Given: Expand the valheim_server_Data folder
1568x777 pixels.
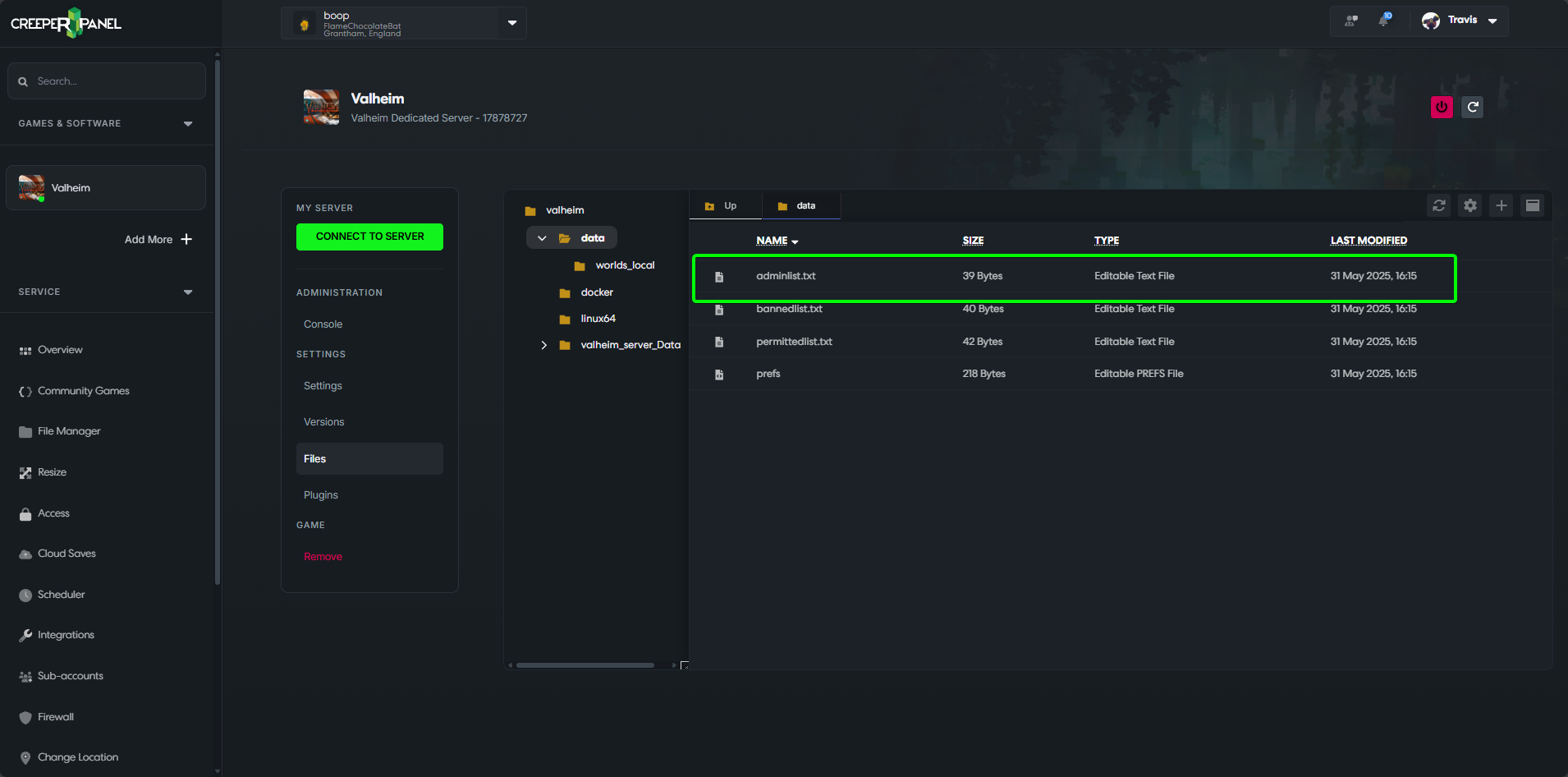Looking at the screenshot, I should pos(543,345).
